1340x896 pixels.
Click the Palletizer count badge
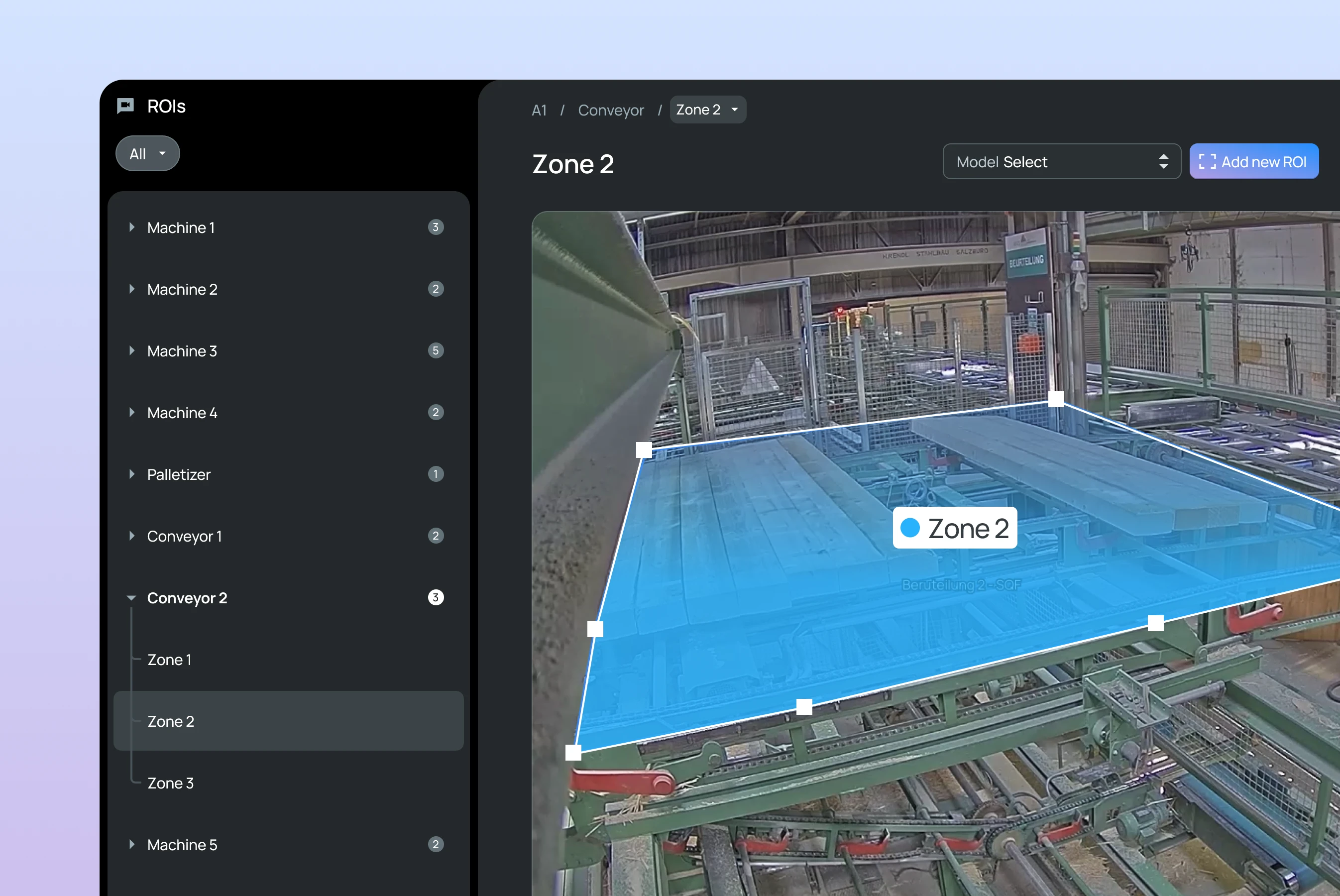(x=436, y=474)
